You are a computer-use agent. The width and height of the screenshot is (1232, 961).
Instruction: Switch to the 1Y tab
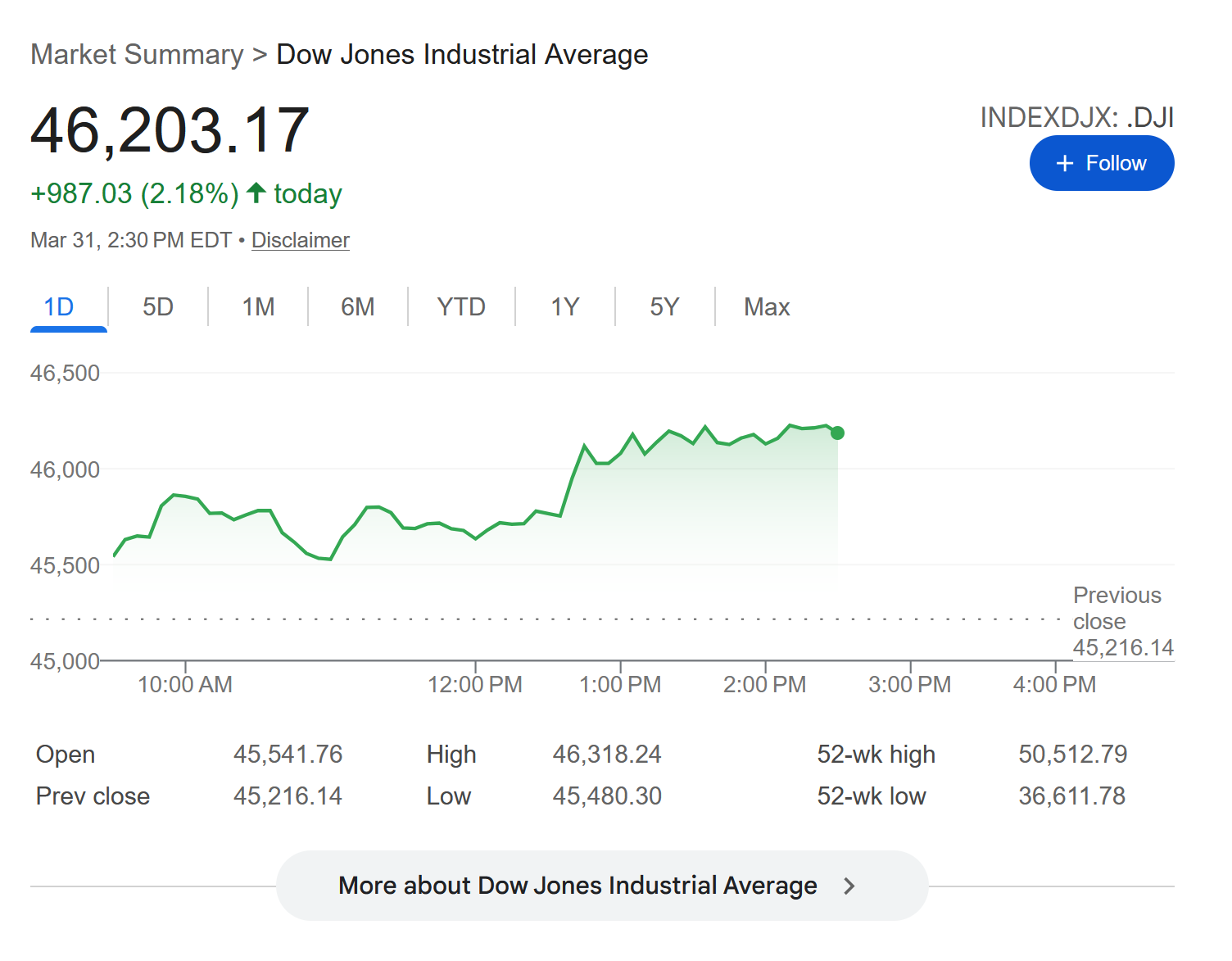point(565,307)
